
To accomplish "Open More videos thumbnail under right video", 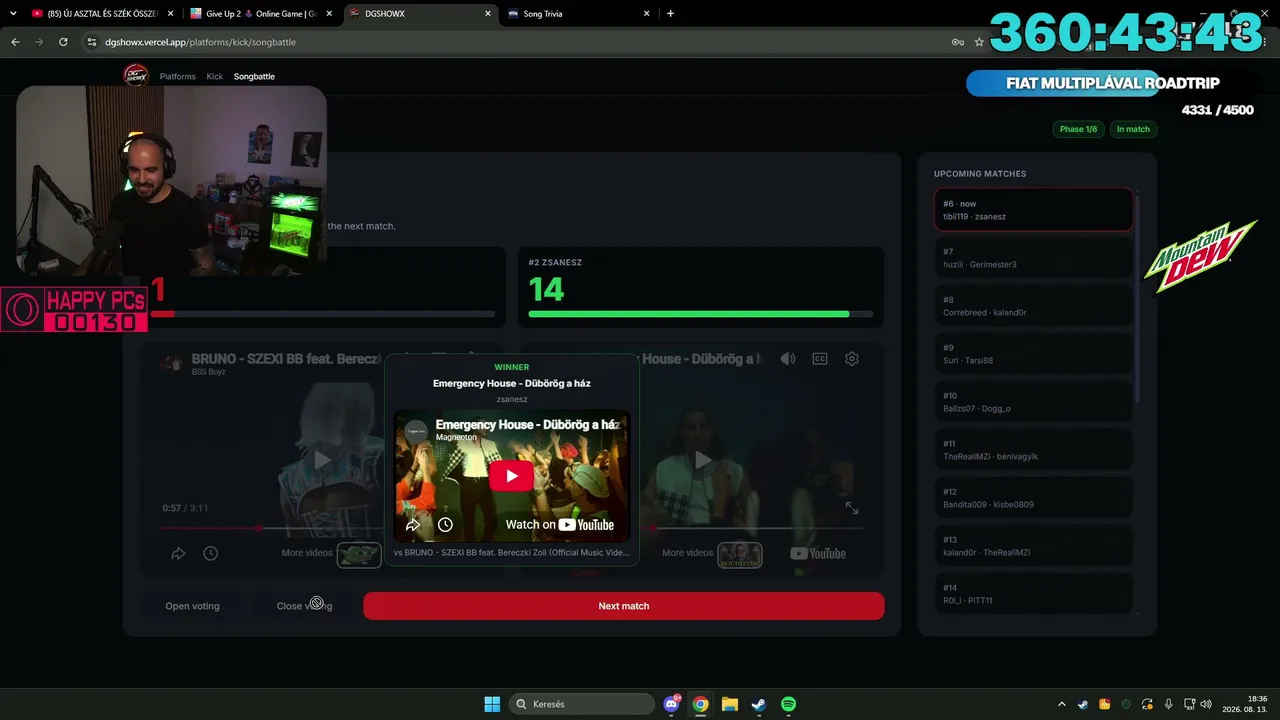I will pos(740,555).
